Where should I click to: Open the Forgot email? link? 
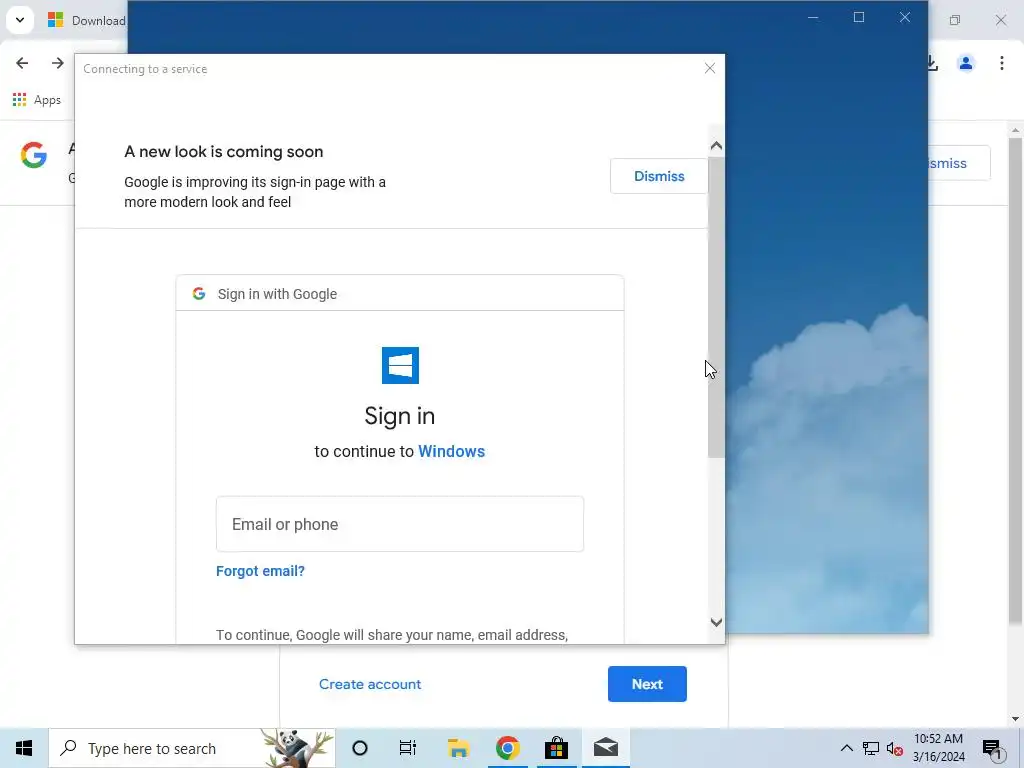[x=261, y=571]
